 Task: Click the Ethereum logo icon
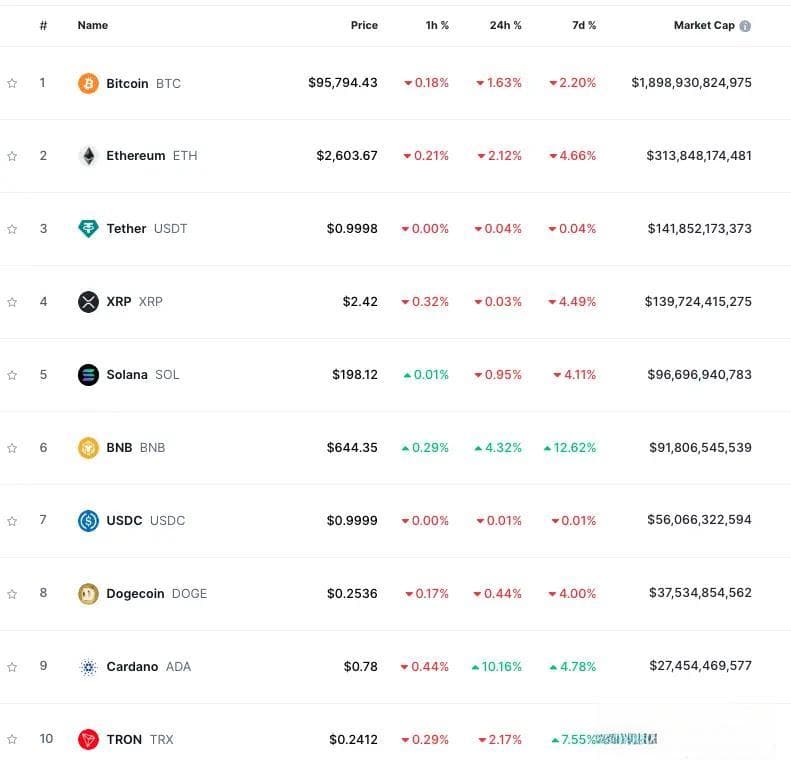(88, 156)
